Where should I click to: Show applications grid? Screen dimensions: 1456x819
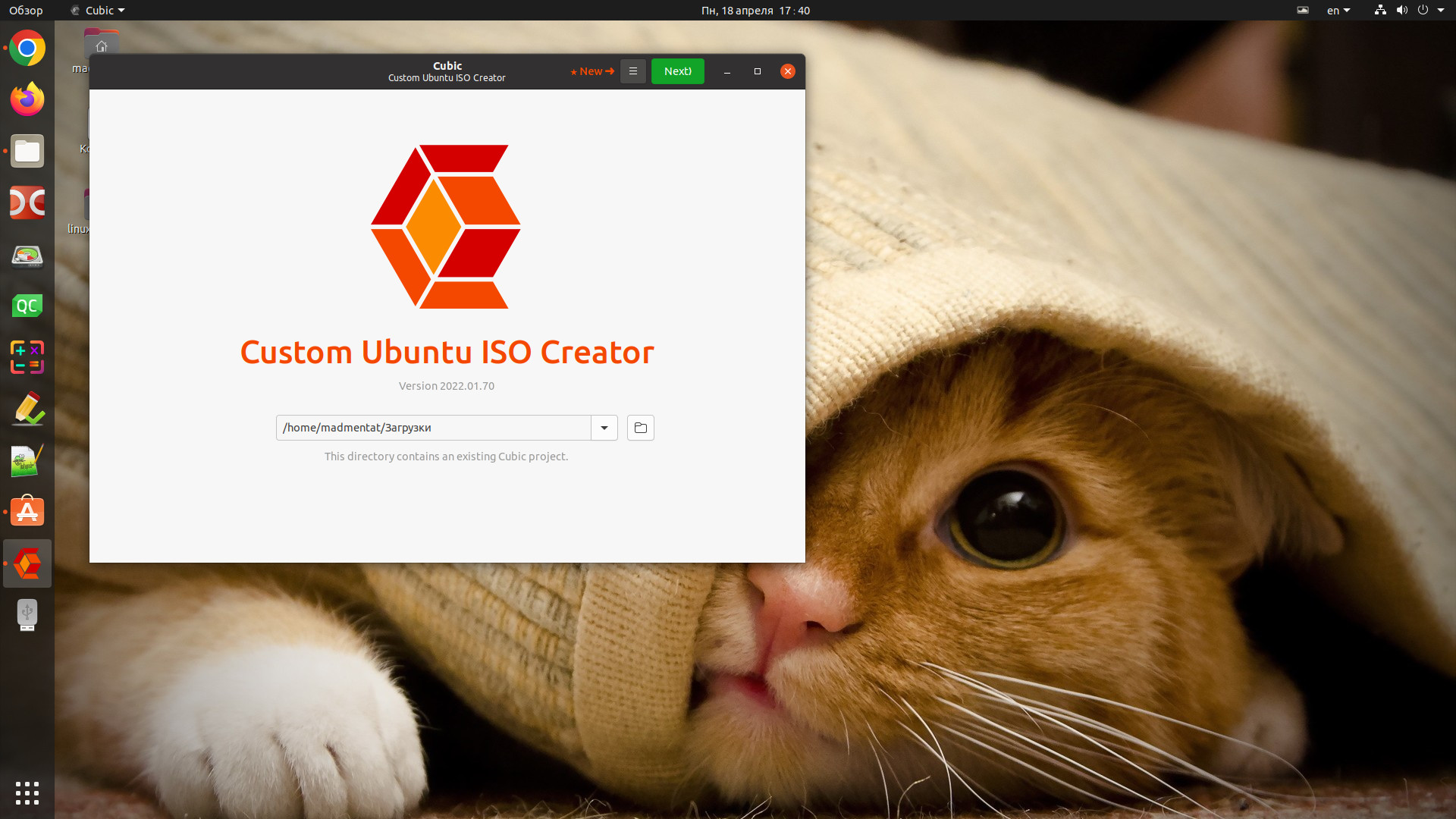click(x=27, y=792)
